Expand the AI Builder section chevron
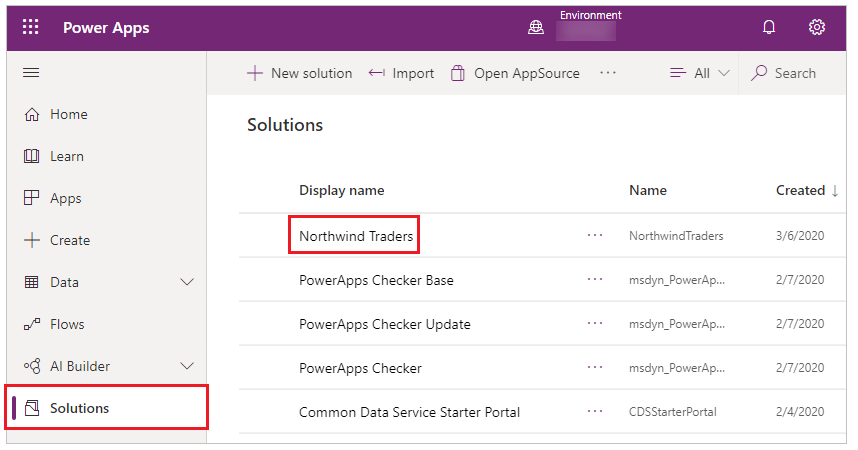The height and width of the screenshot is (450, 858). point(187,366)
